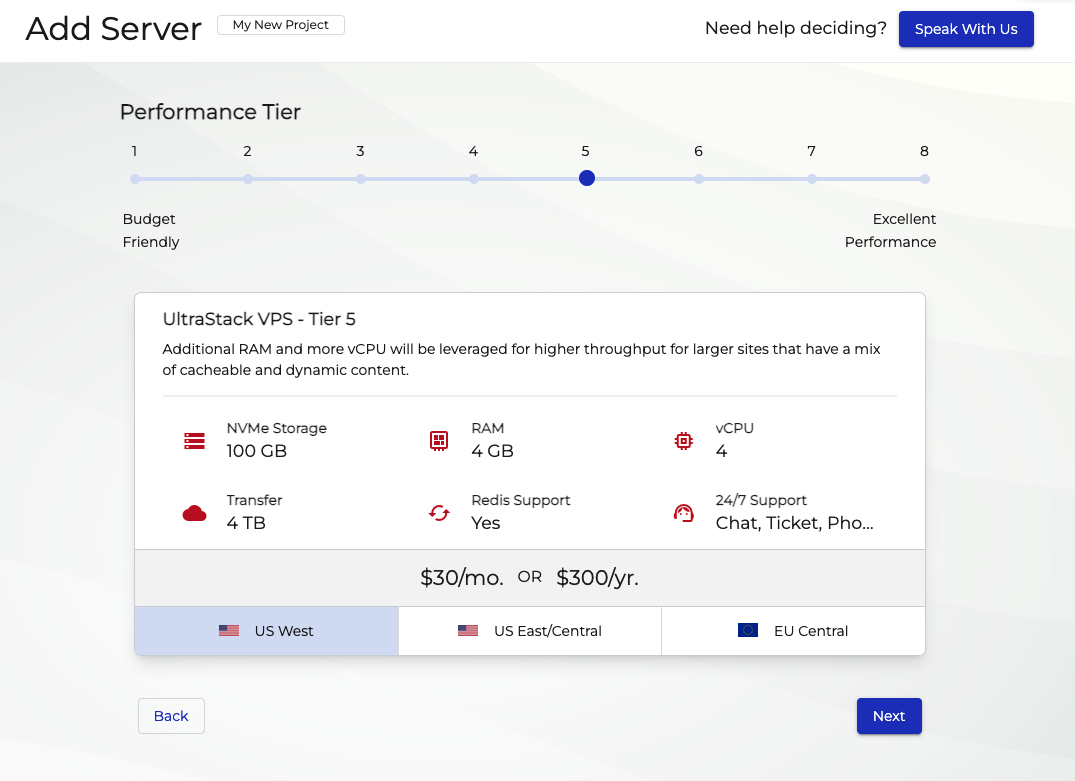Click the NVMe Storage server icon
The image size is (1075, 781).
click(194, 440)
